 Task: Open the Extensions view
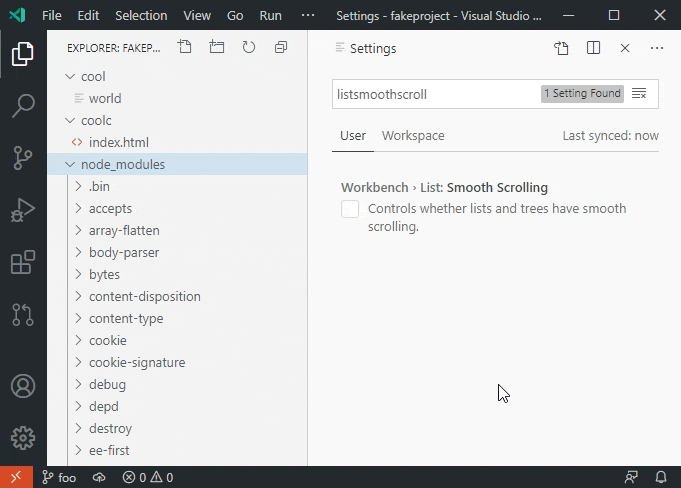[23, 263]
